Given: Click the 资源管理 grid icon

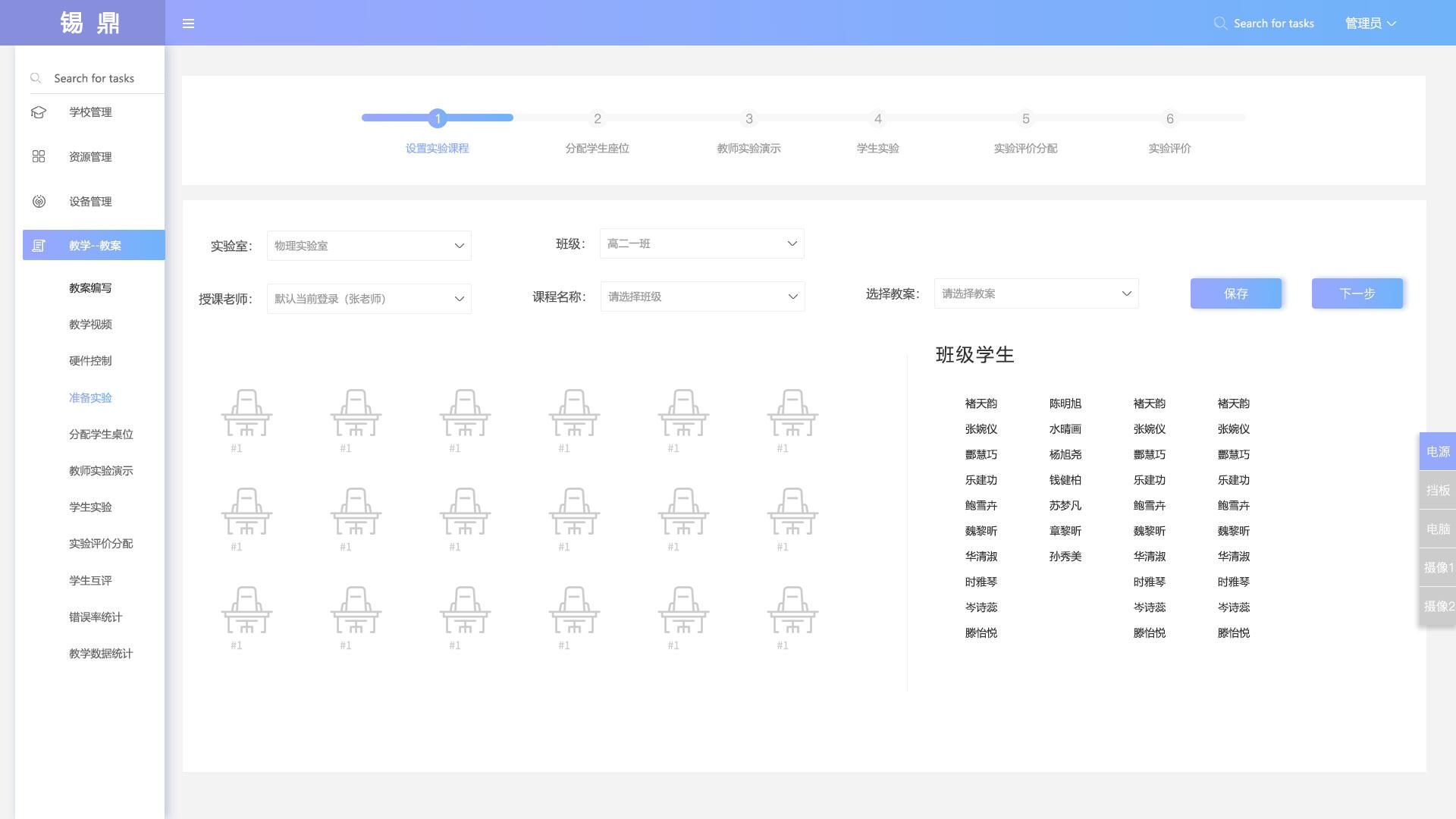Looking at the screenshot, I should 39,157.
